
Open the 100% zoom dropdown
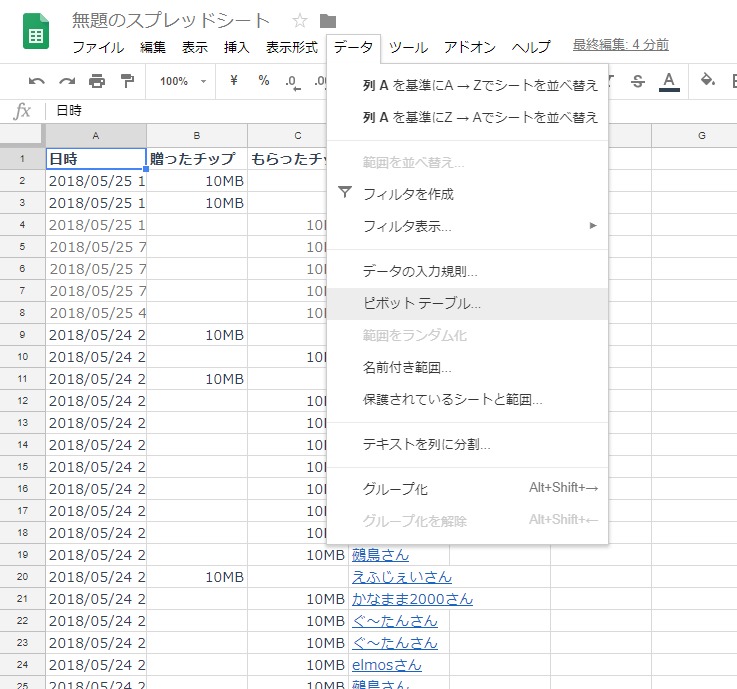(x=183, y=81)
